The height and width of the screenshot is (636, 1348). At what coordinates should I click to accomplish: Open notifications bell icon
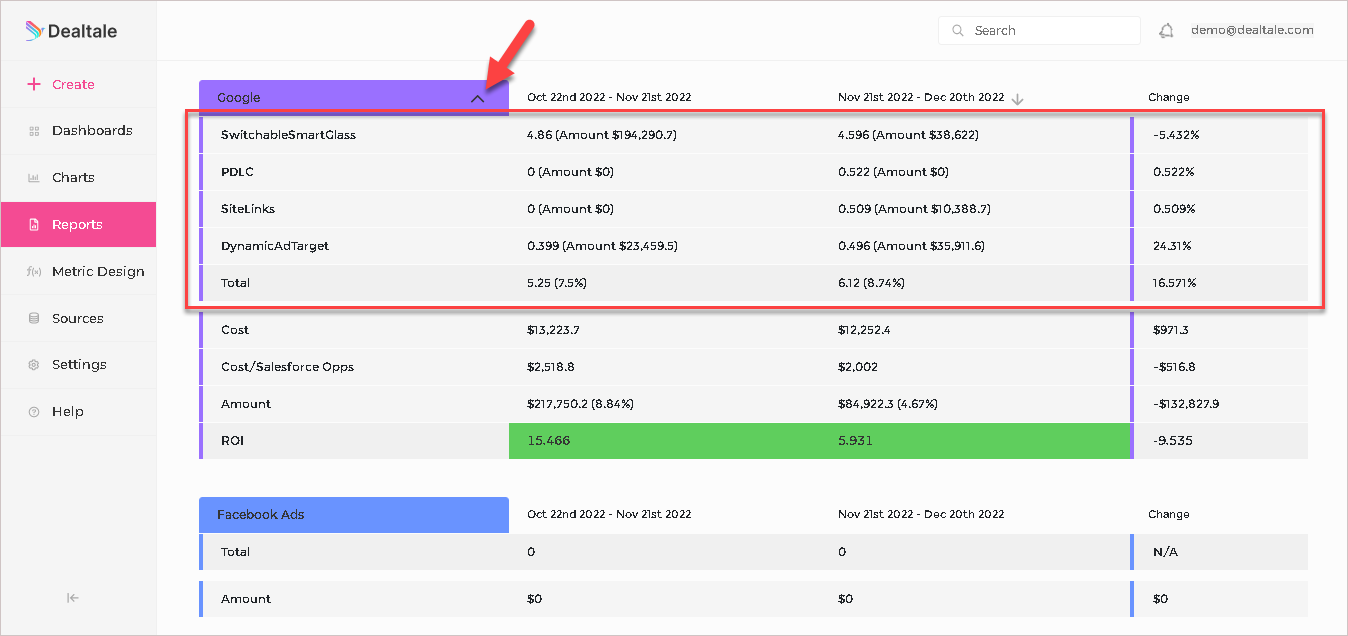(x=1166, y=31)
